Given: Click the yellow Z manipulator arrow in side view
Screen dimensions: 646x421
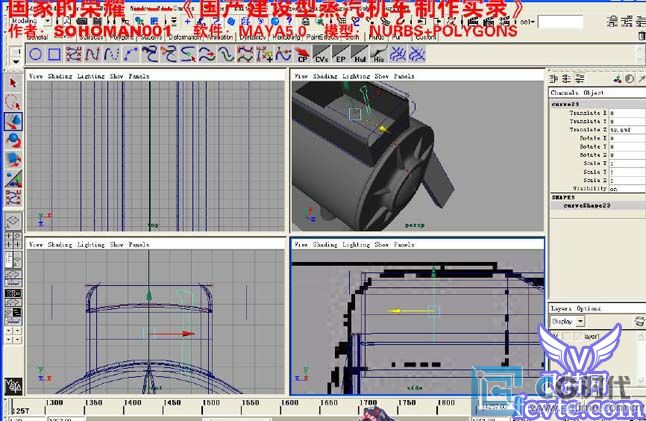Looking at the screenshot, I should 394,311.
